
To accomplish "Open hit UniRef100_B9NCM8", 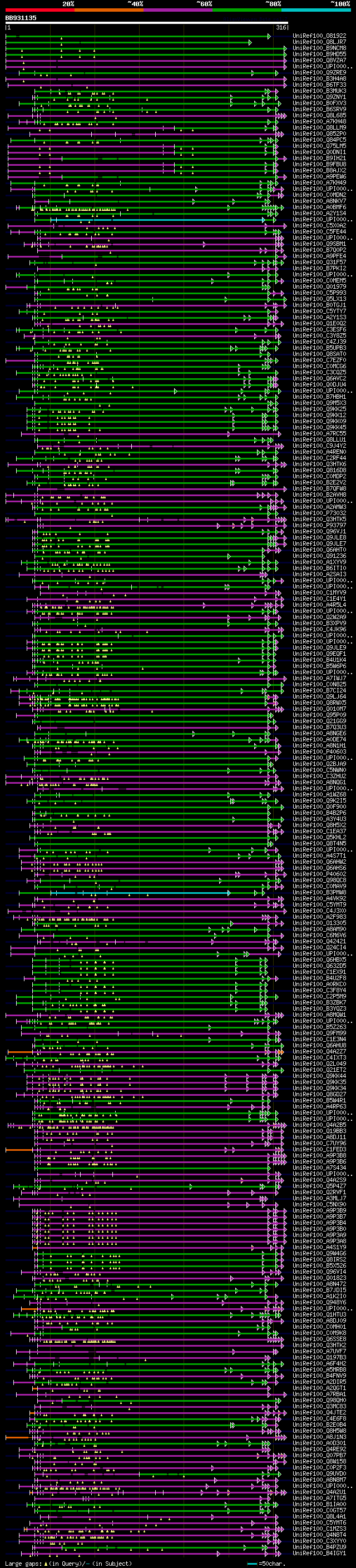I will [x=319, y=48].
